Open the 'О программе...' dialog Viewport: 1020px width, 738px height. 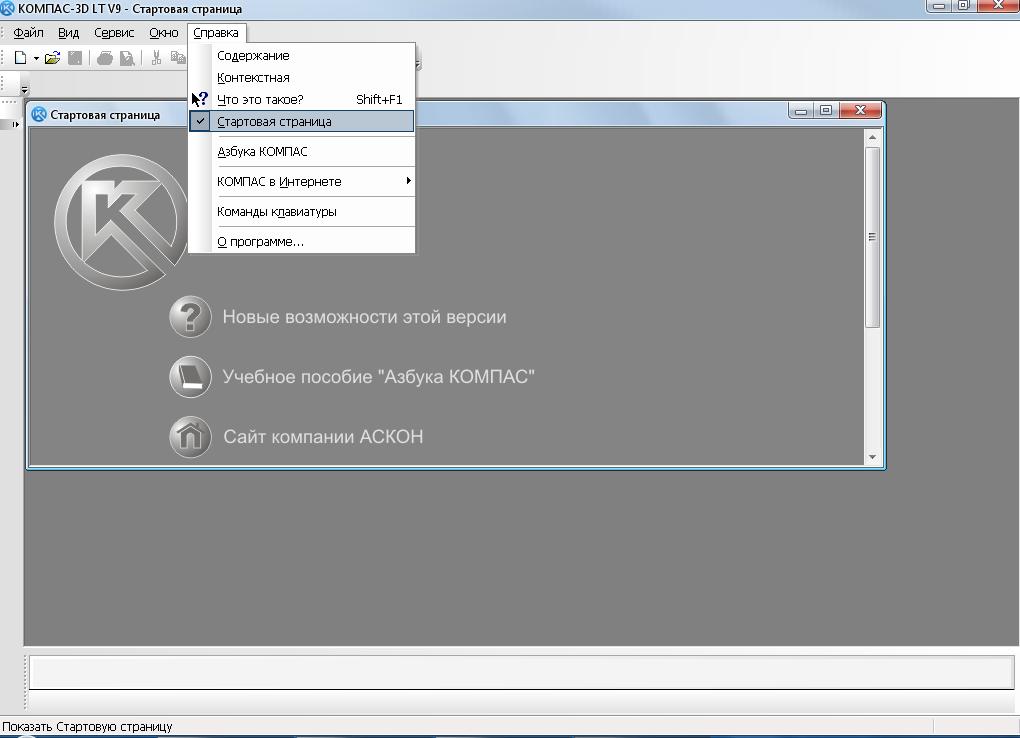point(302,241)
